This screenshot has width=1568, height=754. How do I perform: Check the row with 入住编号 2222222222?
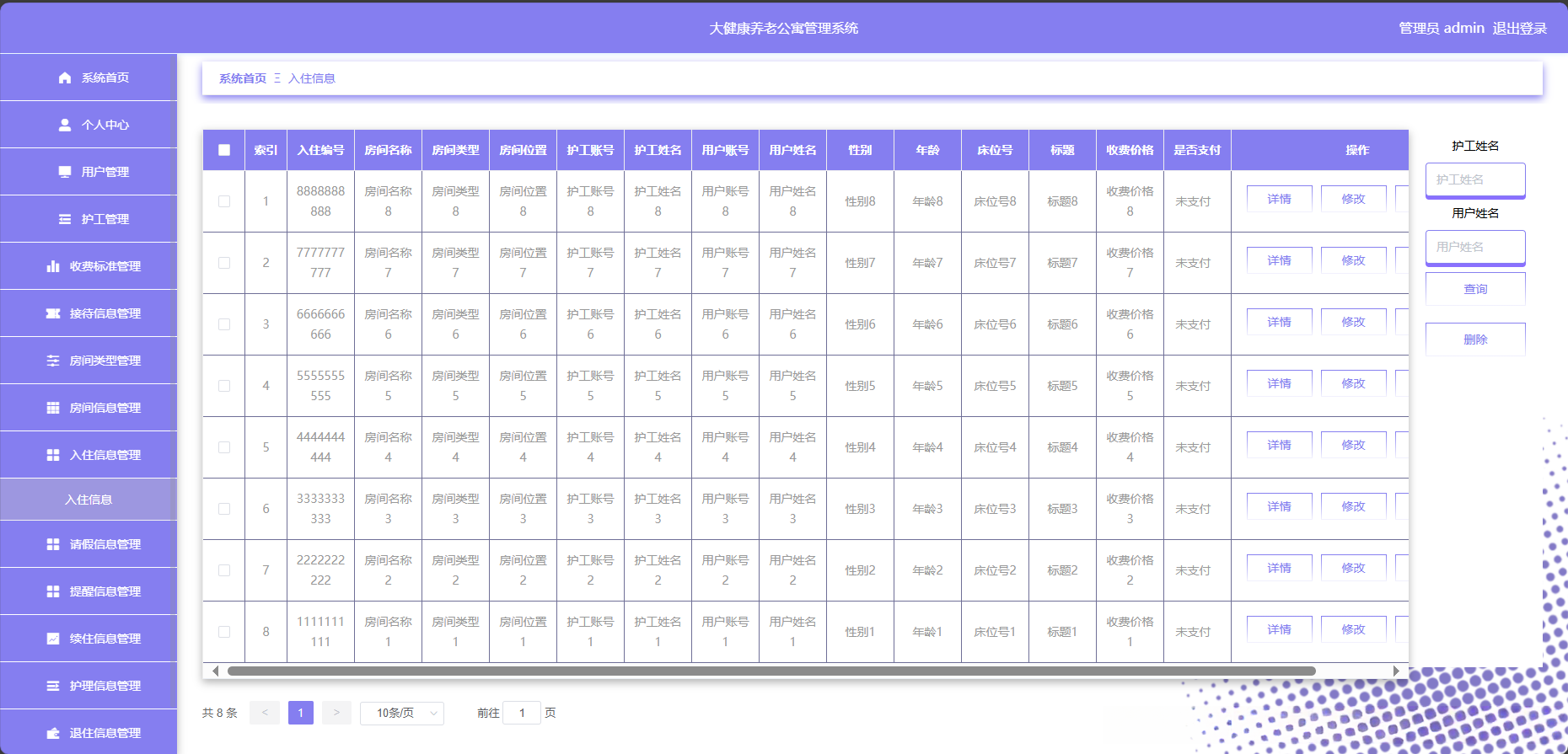click(224, 570)
